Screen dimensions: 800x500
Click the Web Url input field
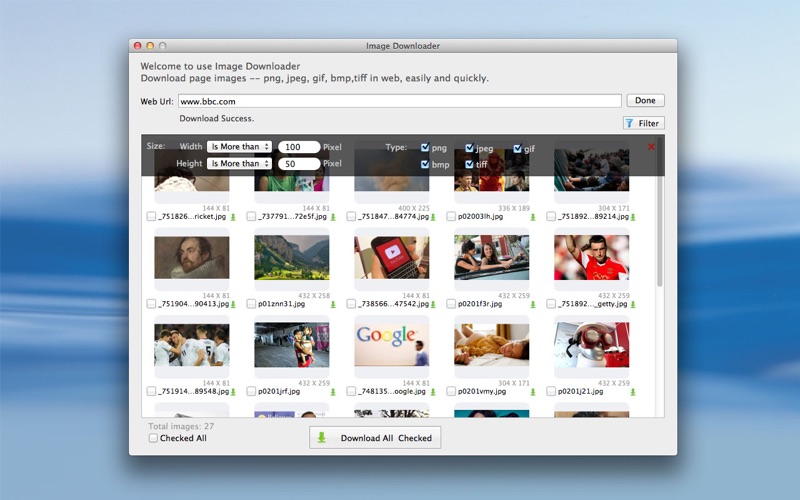[399, 101]
